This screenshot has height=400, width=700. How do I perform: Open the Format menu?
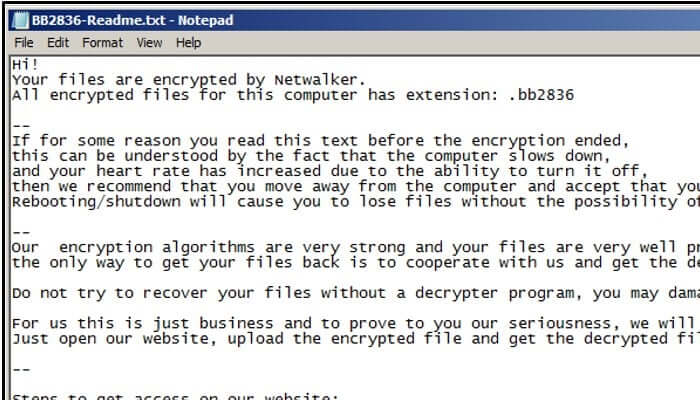(x=103, y=43)
